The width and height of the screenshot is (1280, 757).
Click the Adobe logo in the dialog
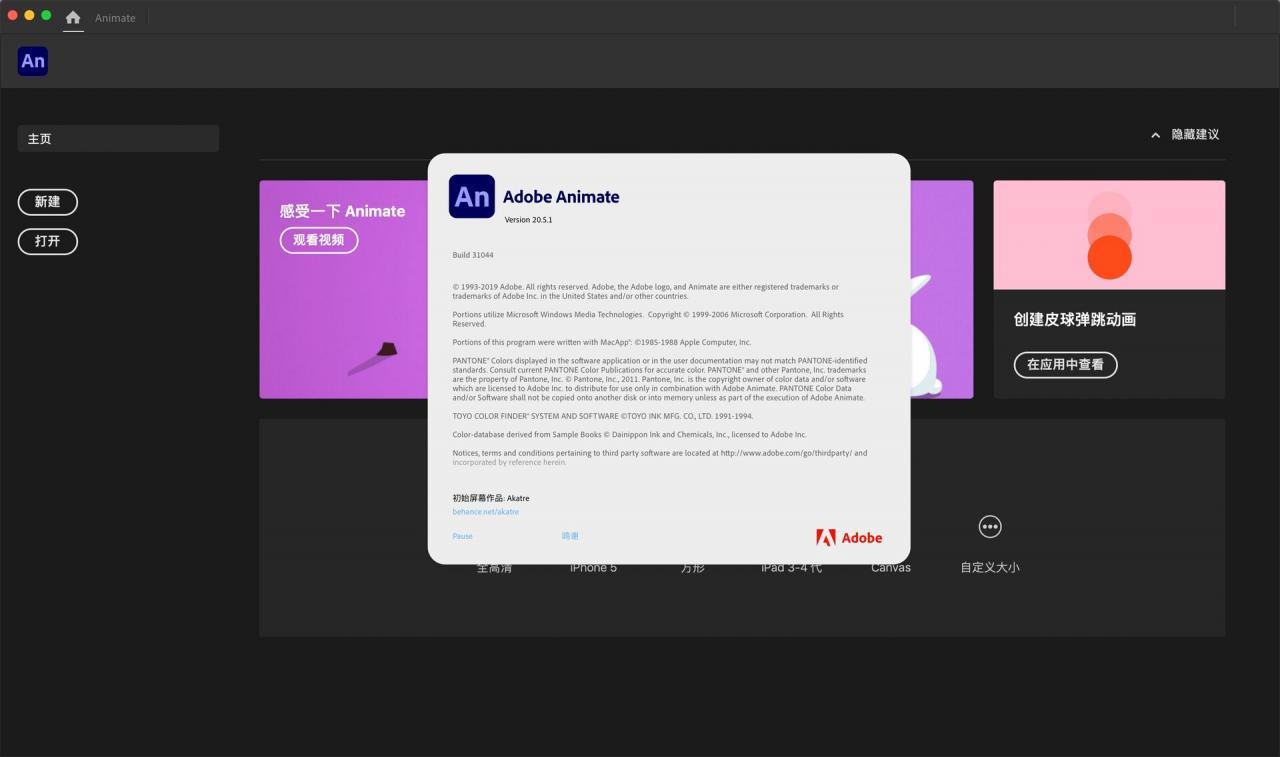pyautogui.click(x=849, y=537)
